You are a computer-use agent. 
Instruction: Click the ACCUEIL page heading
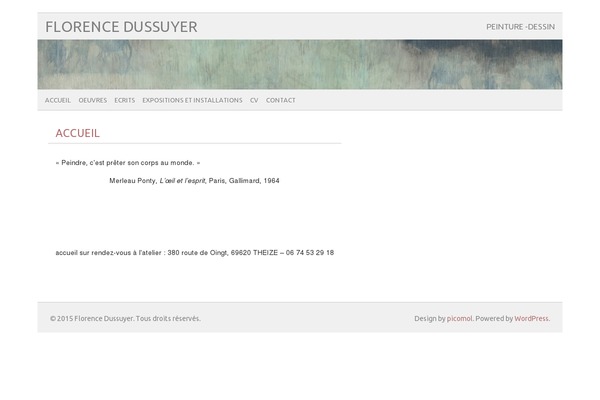[77, 133]
